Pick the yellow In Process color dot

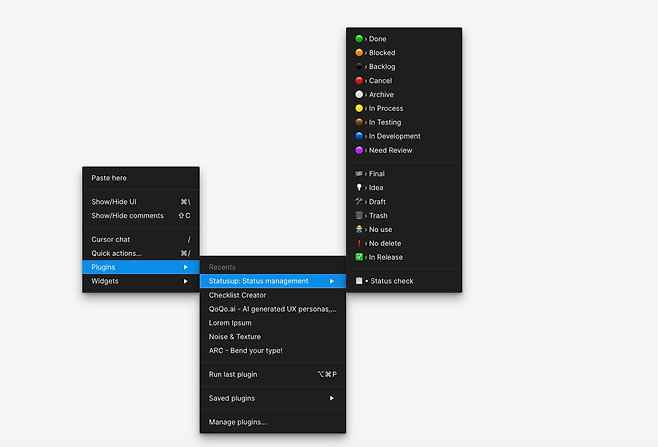point(359,108)
